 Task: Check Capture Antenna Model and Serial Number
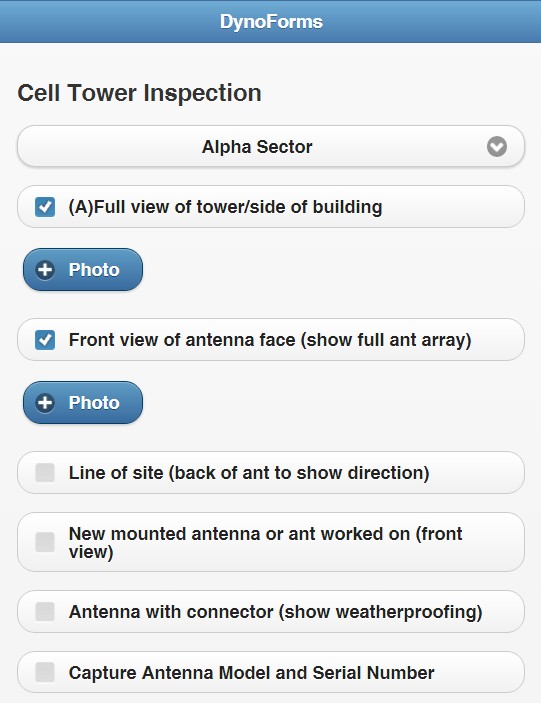click(45, 673)
